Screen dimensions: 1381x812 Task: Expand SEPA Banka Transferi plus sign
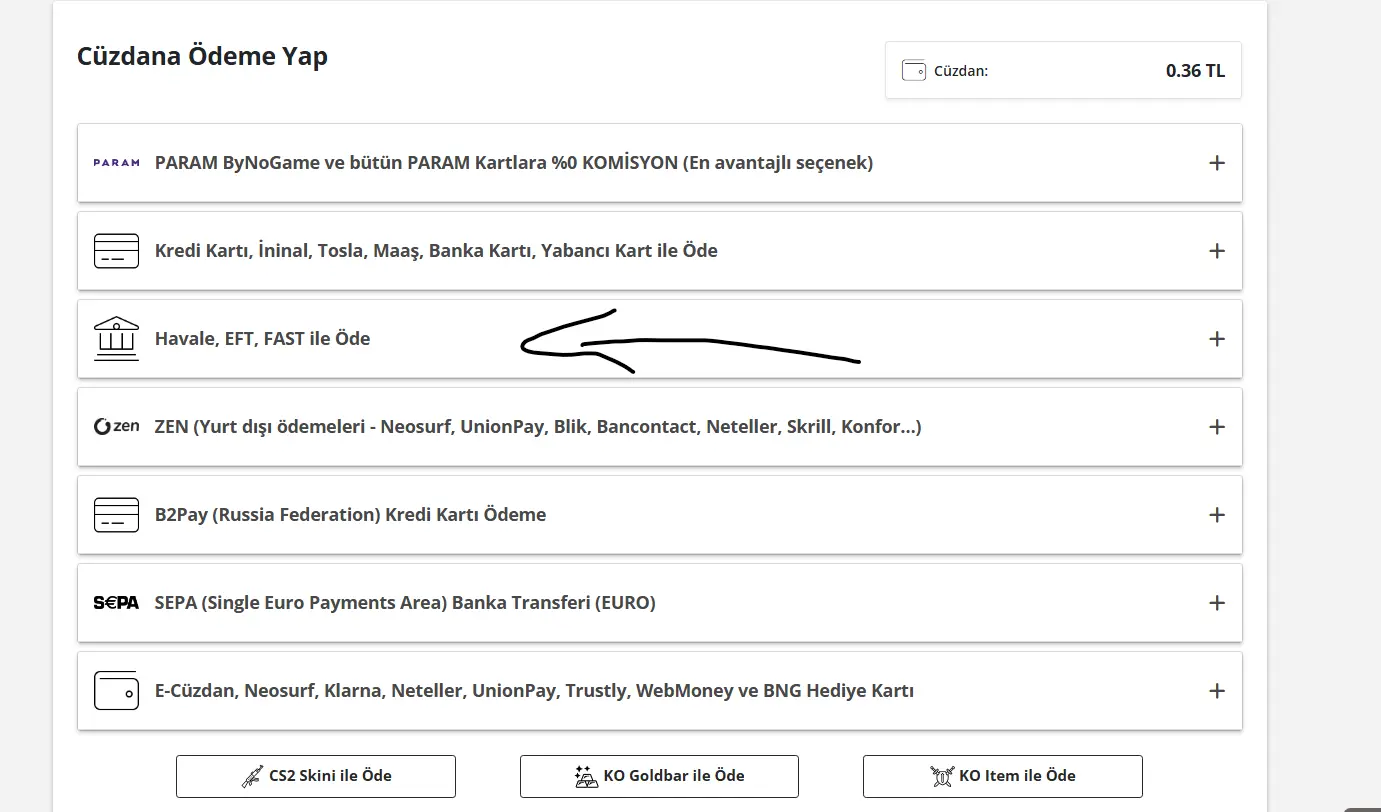pyautogui.click(x=1217, y=603)
